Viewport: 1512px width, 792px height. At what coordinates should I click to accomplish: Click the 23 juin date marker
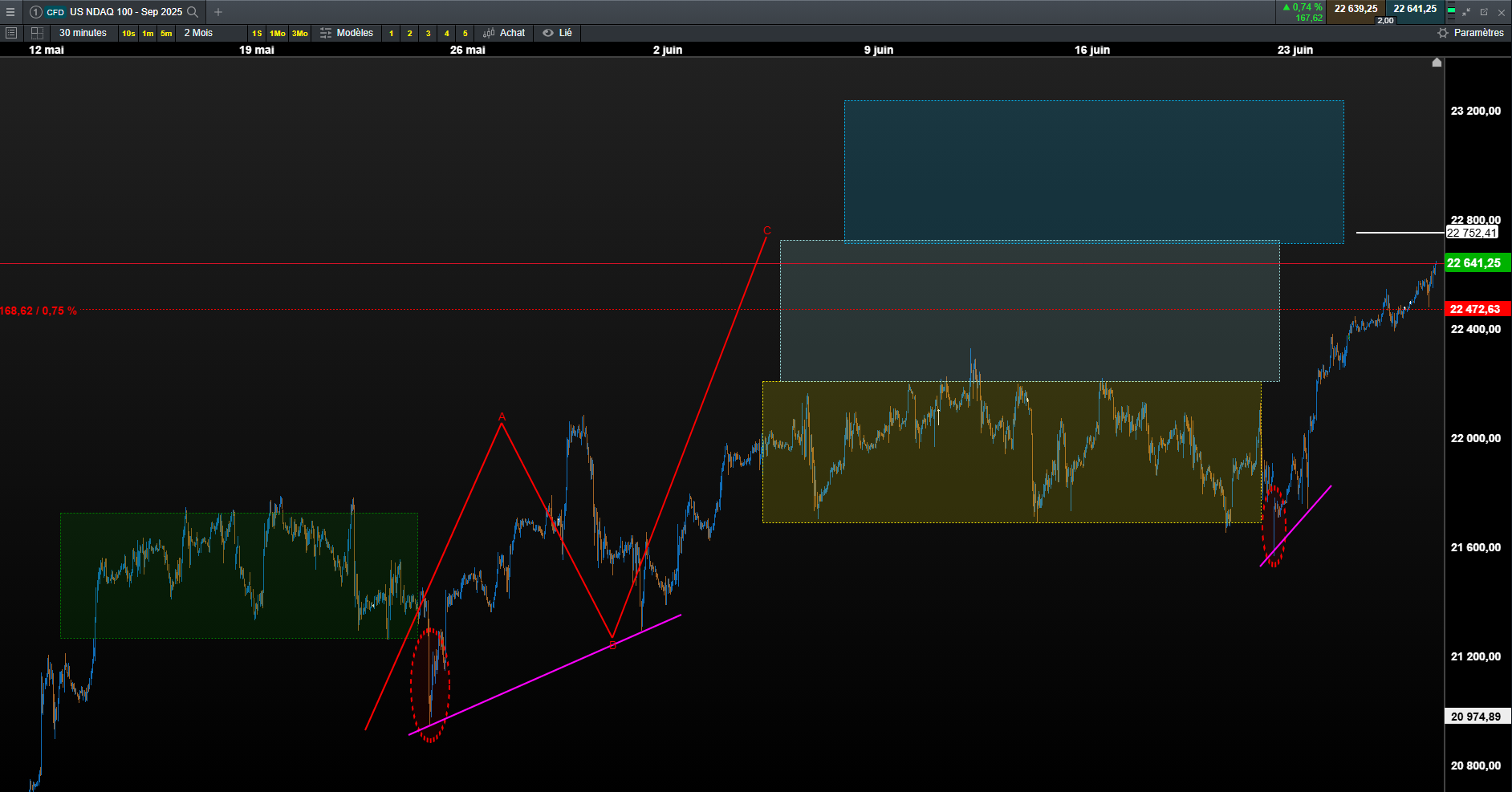(1295, 50)
